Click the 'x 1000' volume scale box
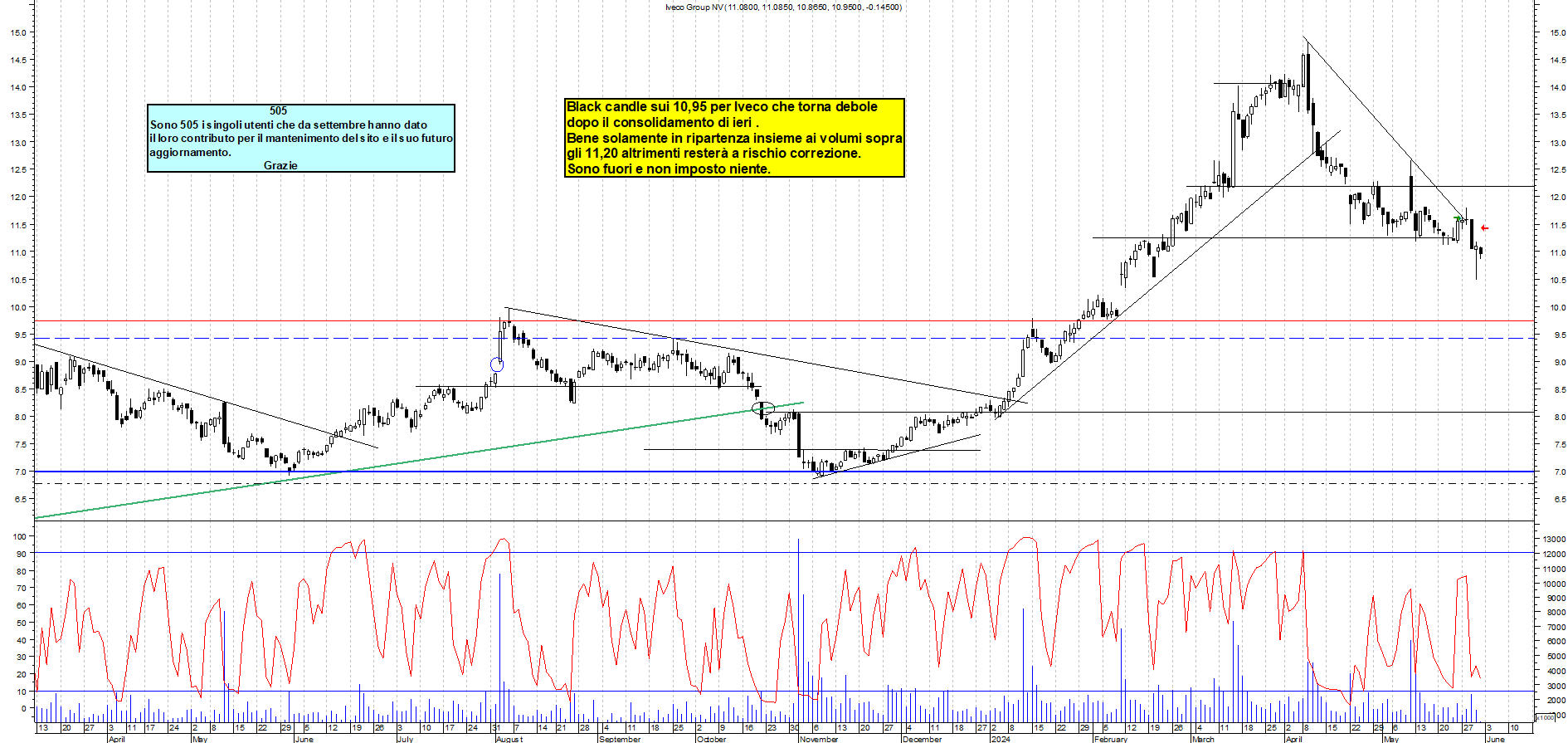 click(1546, 717)
